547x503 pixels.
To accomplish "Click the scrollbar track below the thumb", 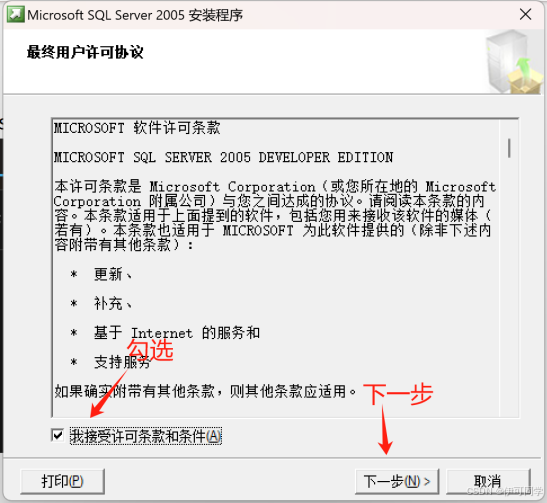I will [x=509, y=286].
